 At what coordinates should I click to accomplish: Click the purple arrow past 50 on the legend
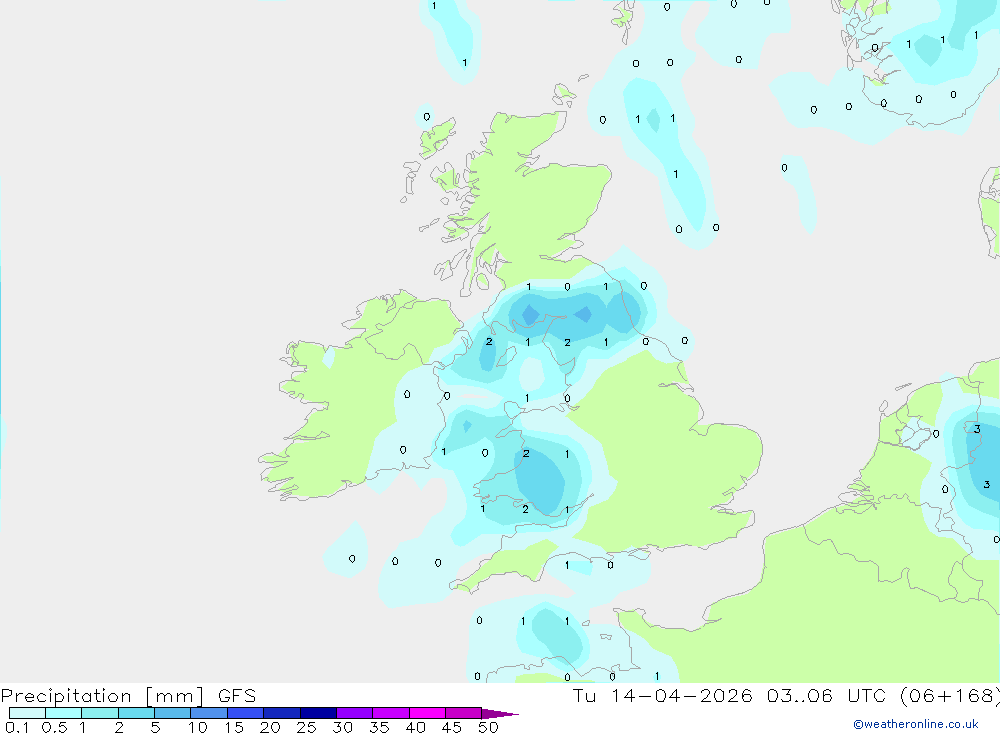pos(499,713)
